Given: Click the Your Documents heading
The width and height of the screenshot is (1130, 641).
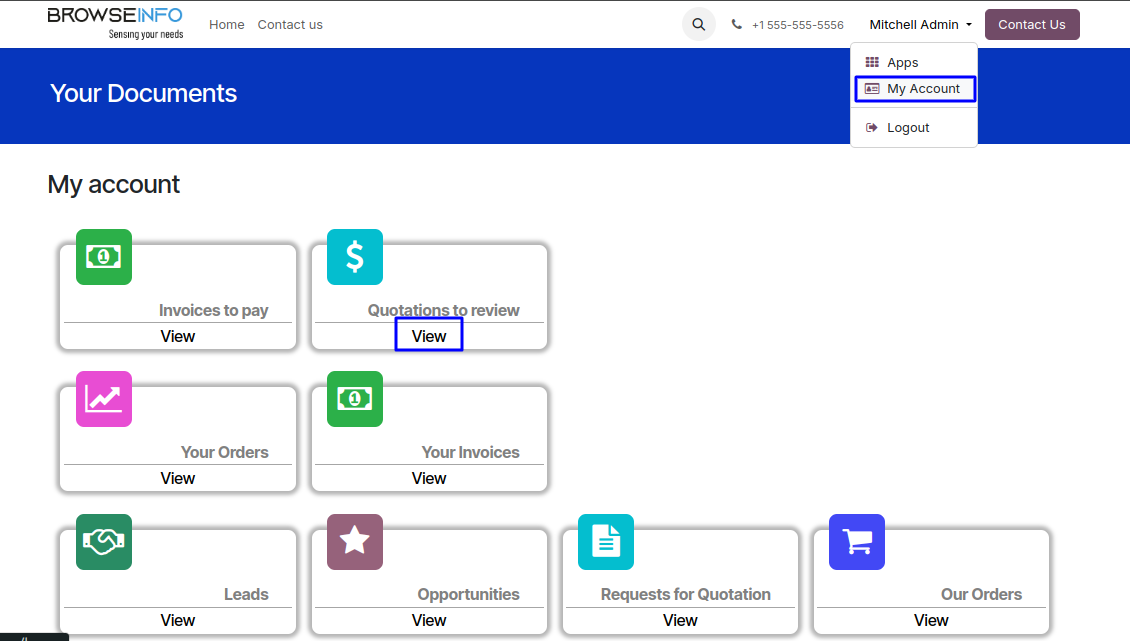Looking at the screenshot, I should pos(143,94).
